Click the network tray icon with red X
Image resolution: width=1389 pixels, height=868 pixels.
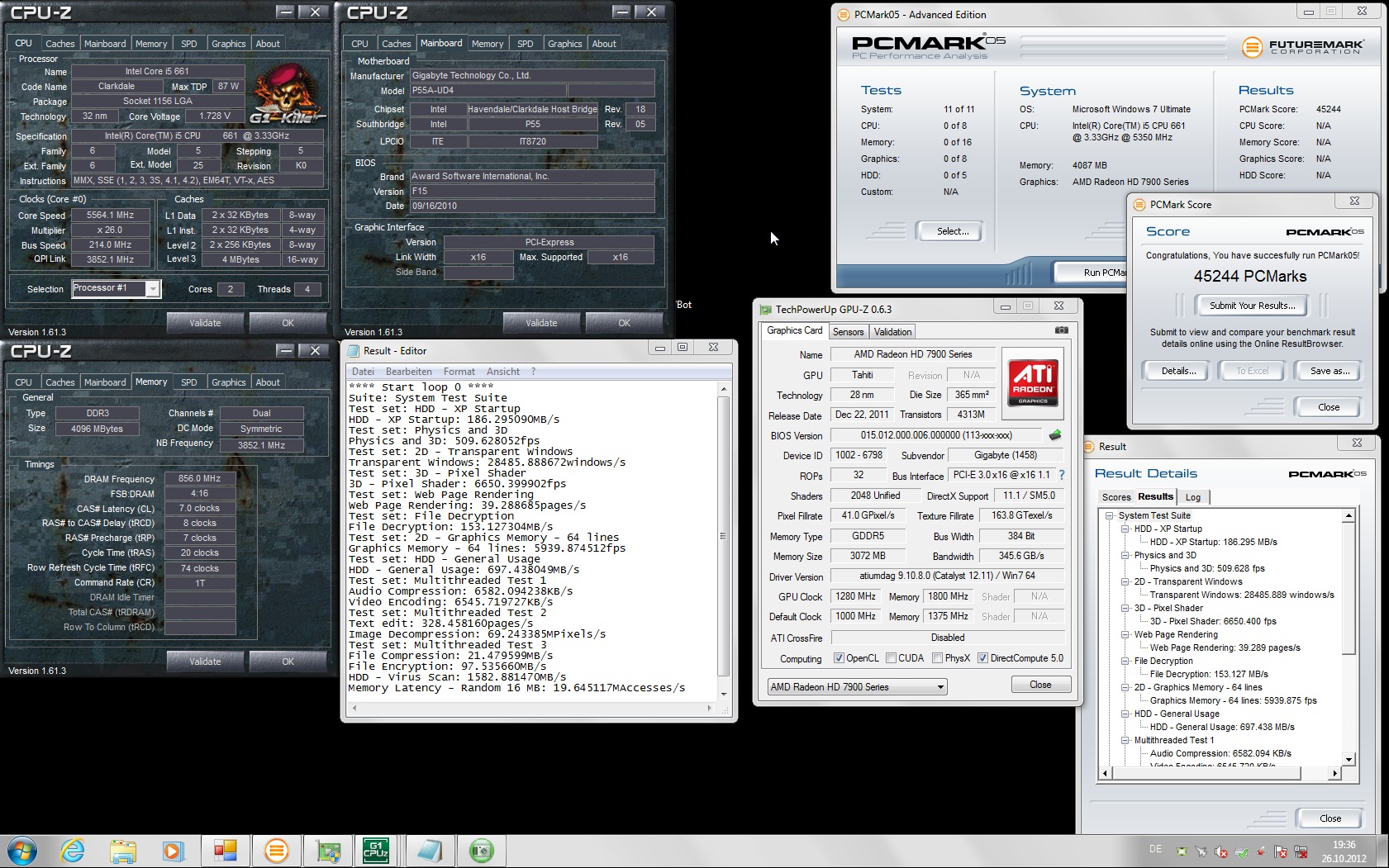click(1301, 851)
